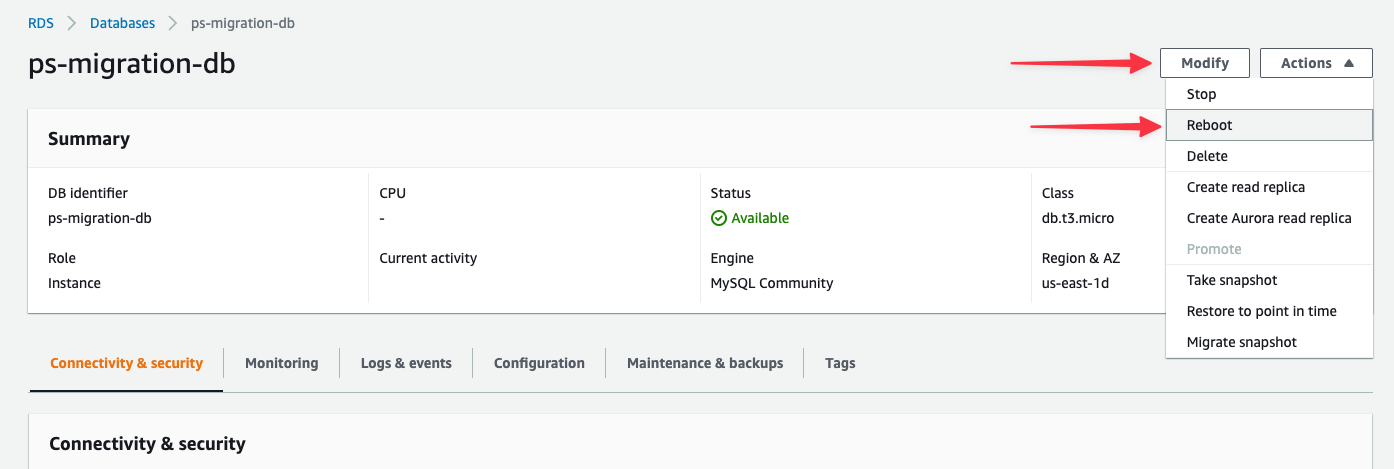Click the Region & AZ label

(x=1081, y=258)
